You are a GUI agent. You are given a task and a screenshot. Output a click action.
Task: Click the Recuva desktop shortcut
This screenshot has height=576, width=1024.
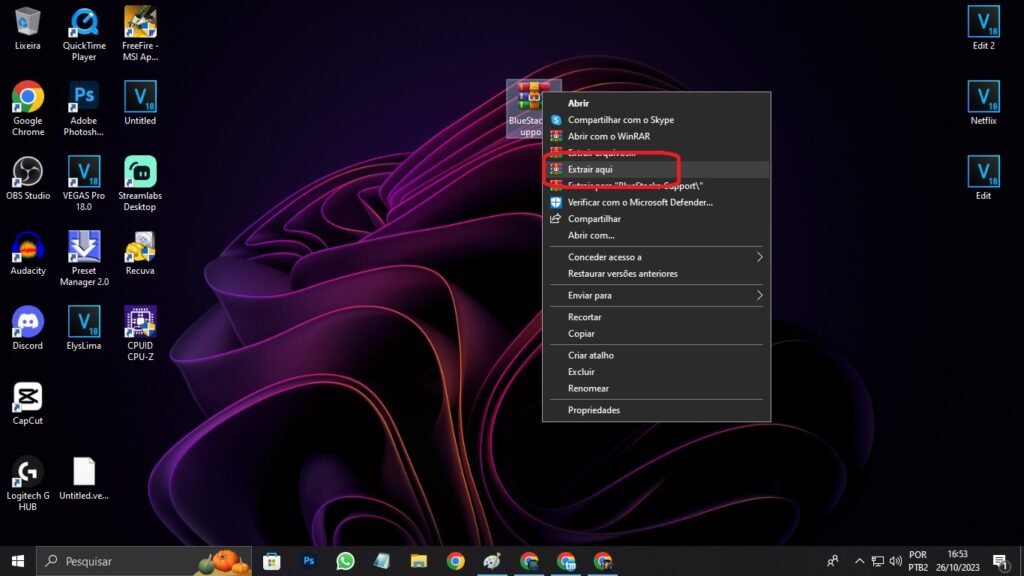tap(140, 248)
